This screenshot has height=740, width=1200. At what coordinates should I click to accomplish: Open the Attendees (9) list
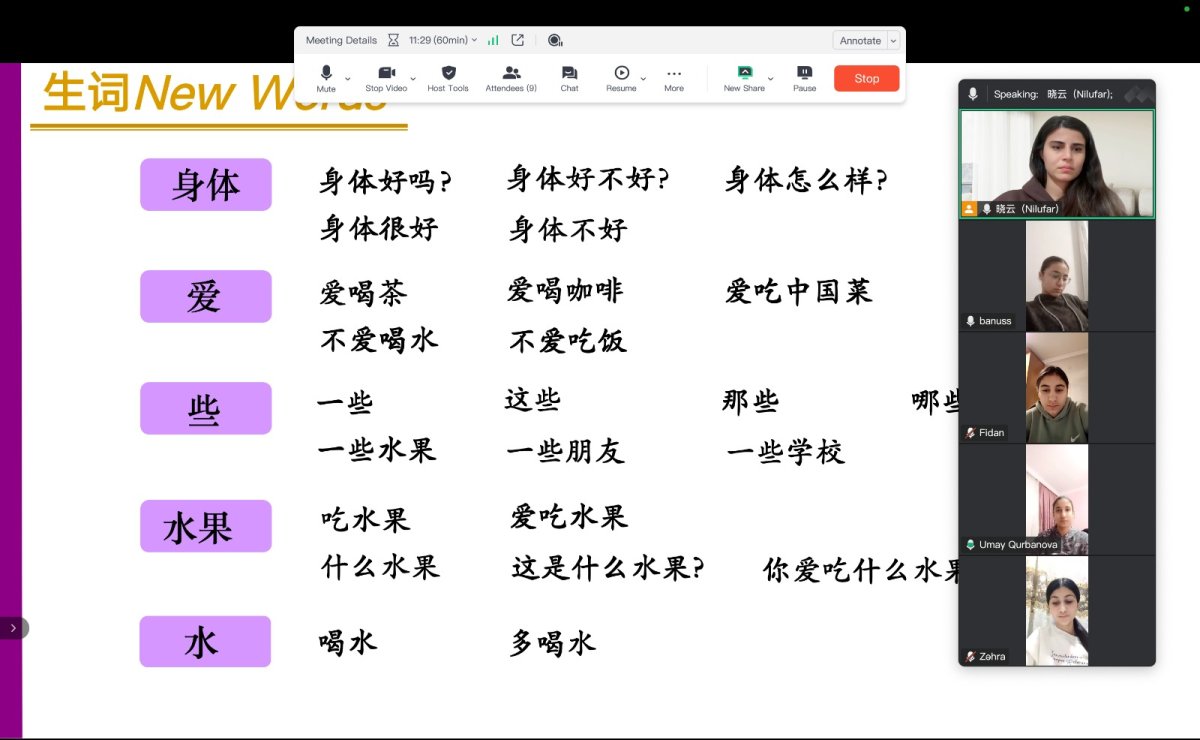point(511,78)
